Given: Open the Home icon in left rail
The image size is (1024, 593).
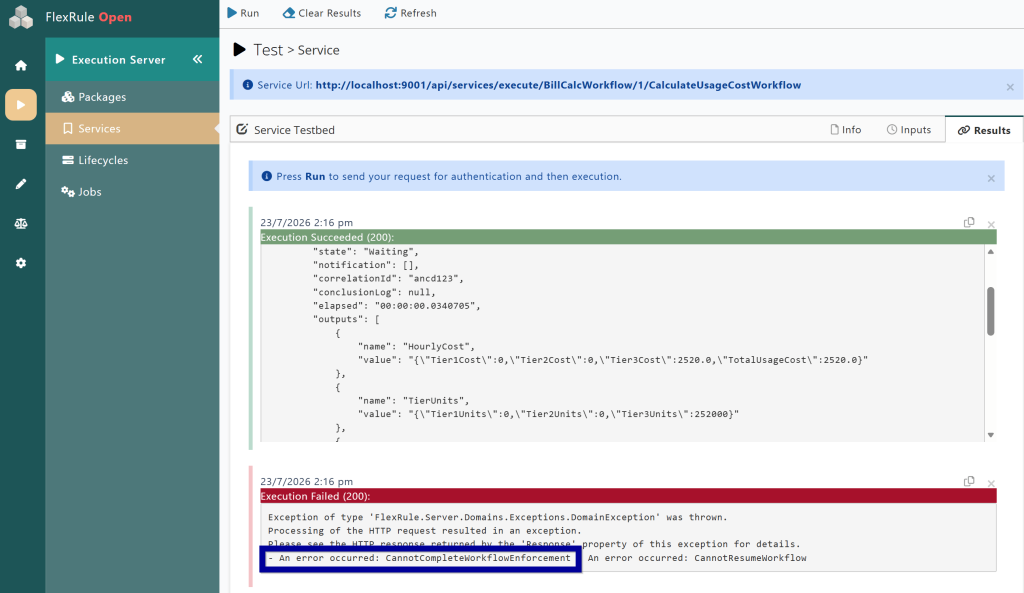Looking at the screenshot, I should (21, 65).
